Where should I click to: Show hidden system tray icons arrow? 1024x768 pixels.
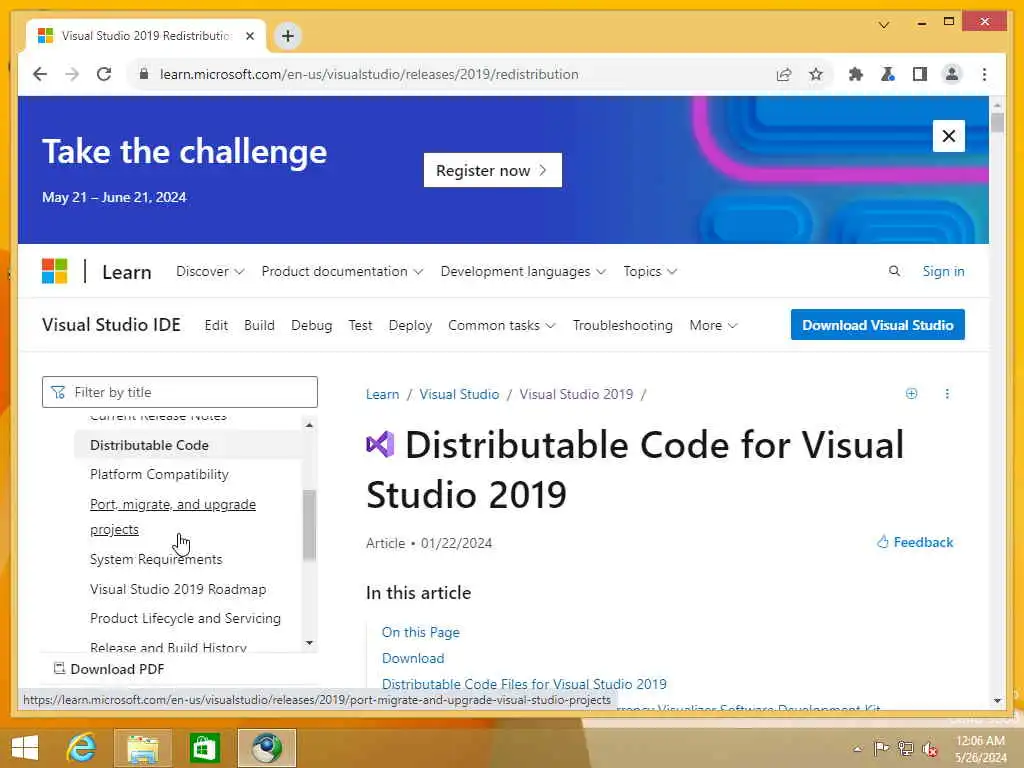coord(857,749)
